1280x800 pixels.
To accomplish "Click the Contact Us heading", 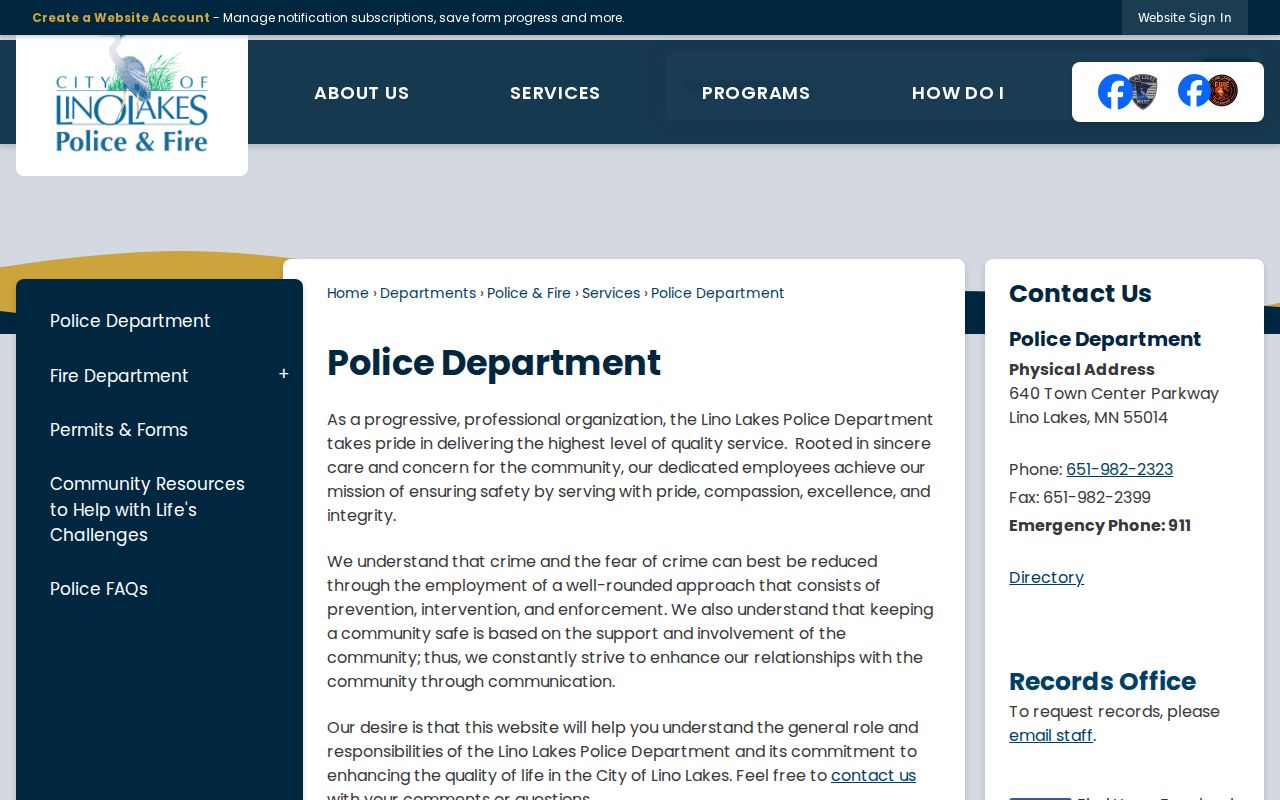I will pyautogui.click(x=1080, y=293).
